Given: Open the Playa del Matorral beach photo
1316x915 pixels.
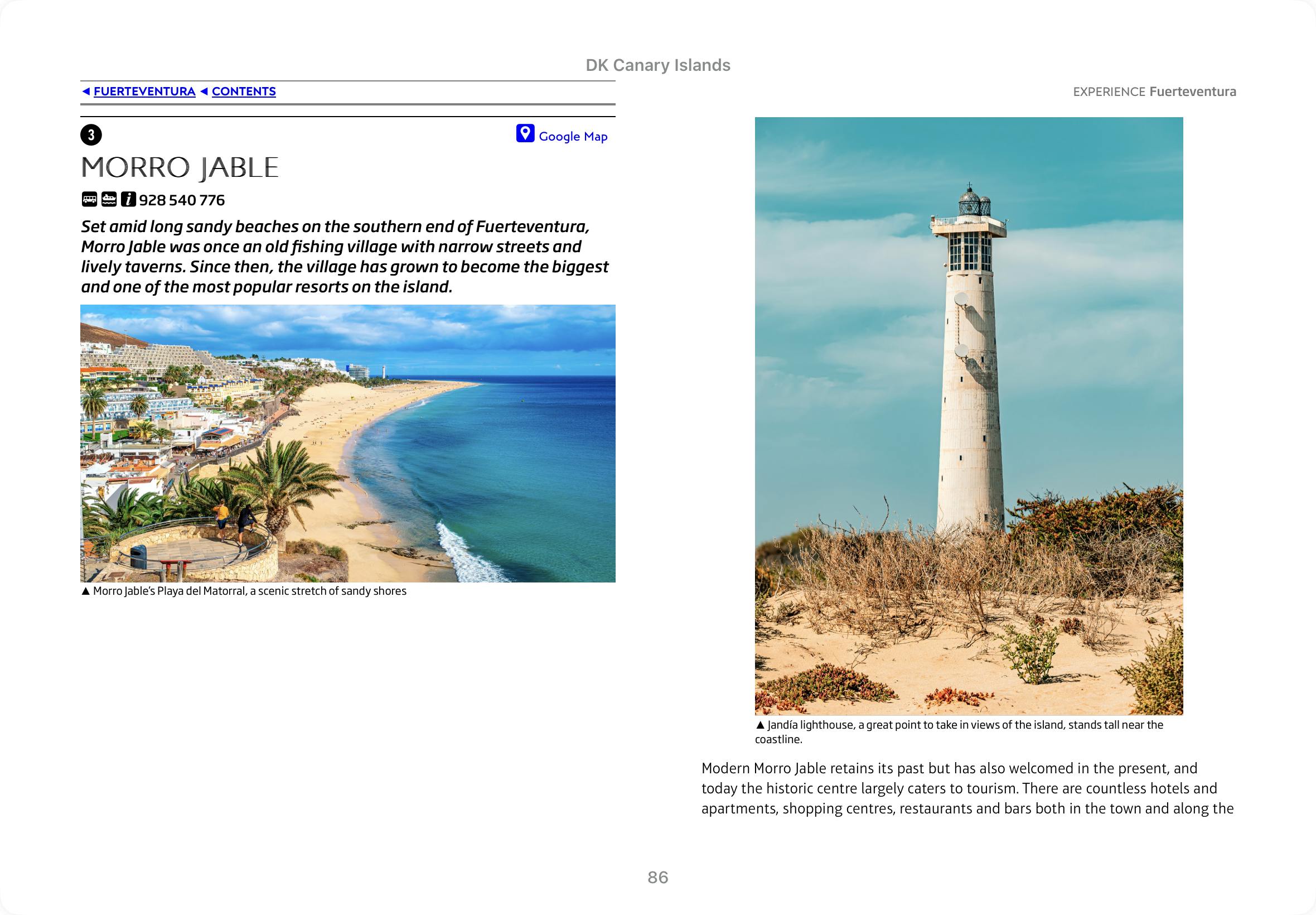Looking at the screenshot, I should (x=348, y=443).
